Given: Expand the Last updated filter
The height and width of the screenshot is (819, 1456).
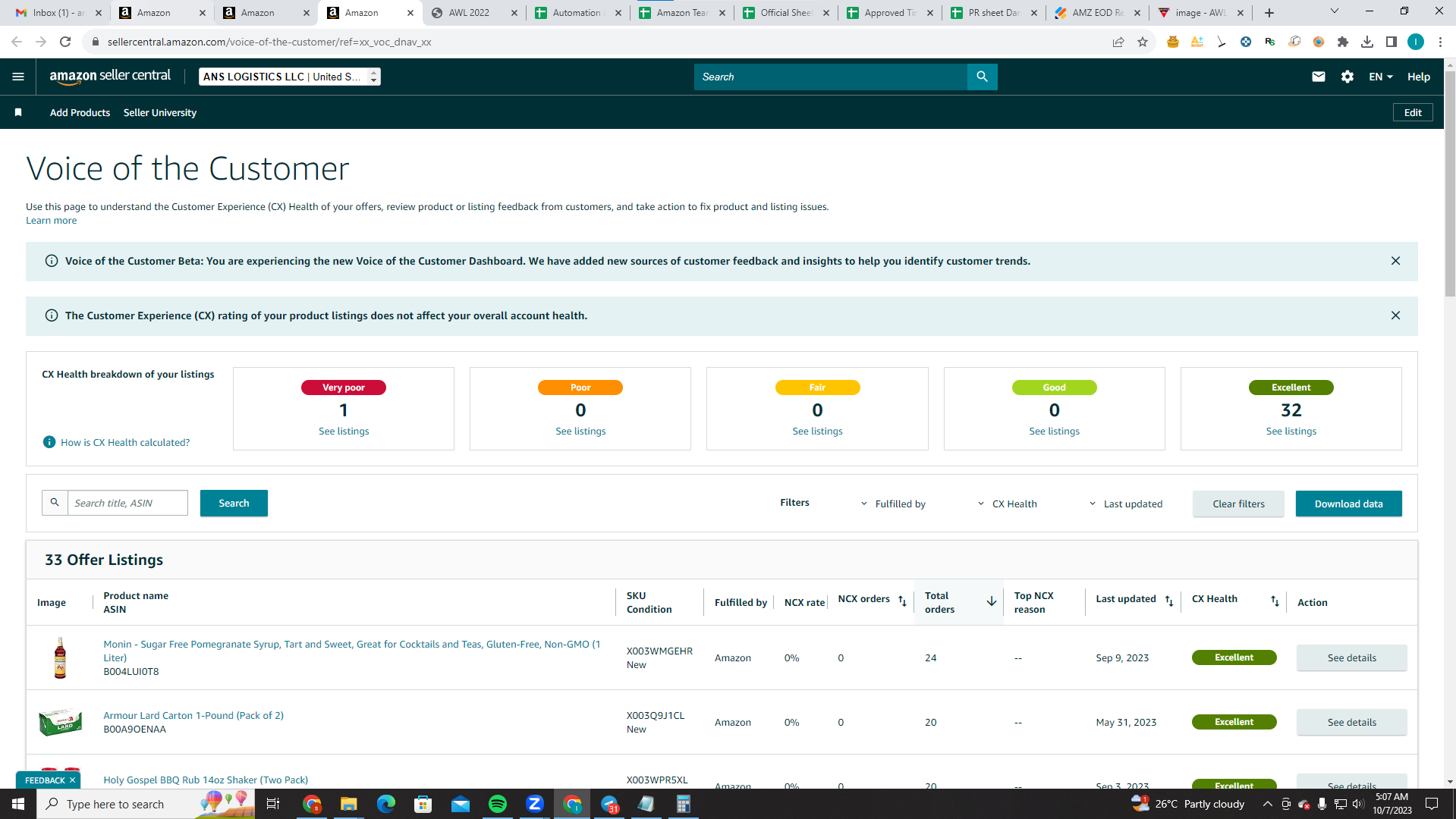Looking at the screenshot, I should coord(1126,504).
